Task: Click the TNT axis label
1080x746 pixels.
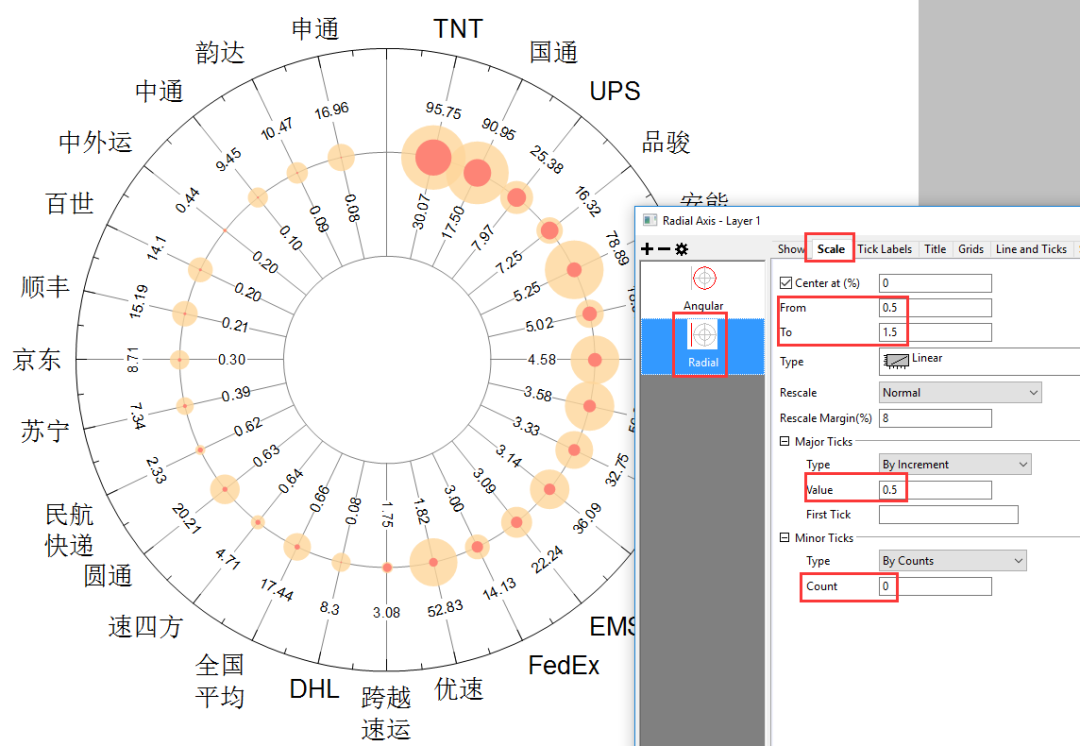Action: coord(458,29)
